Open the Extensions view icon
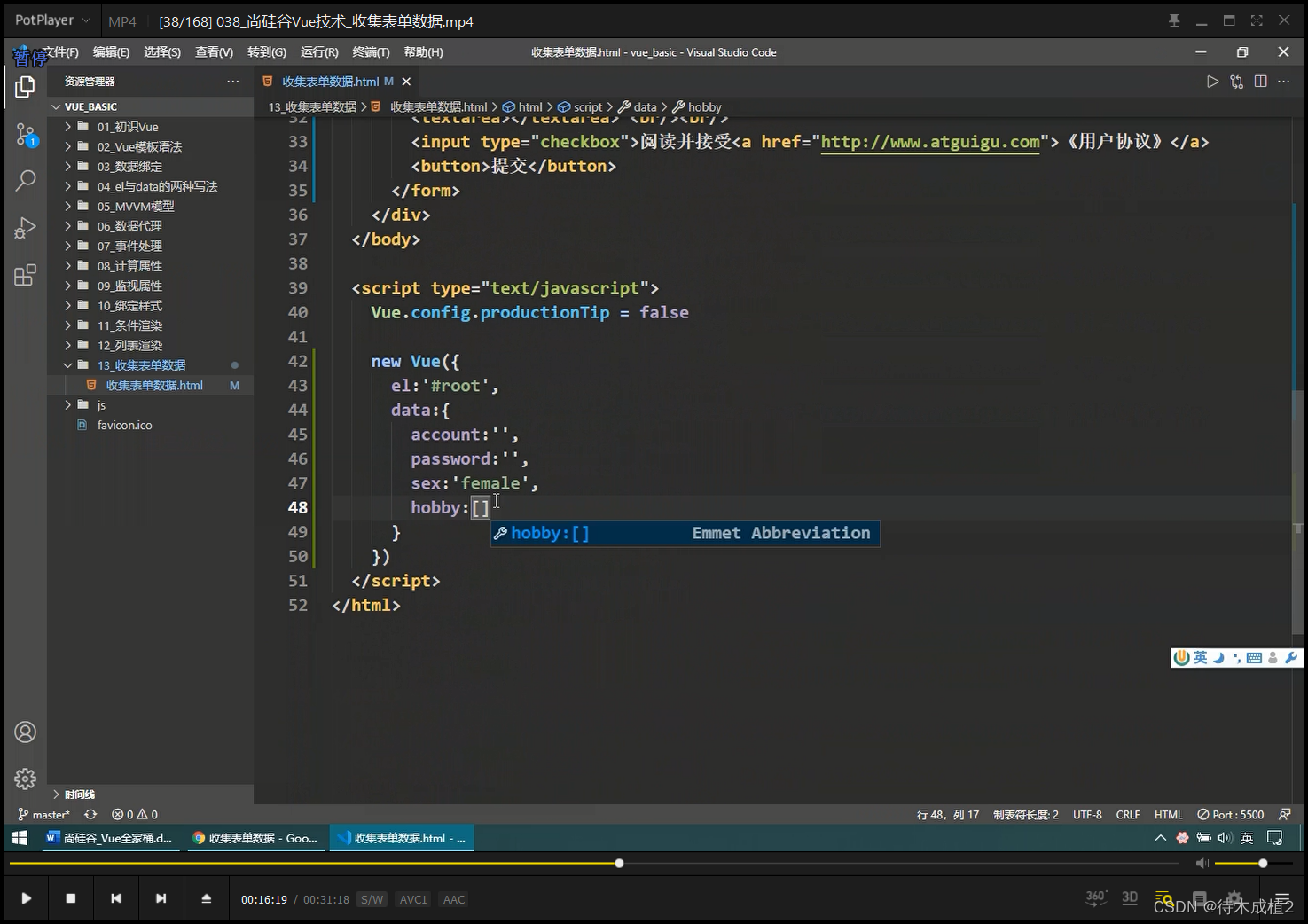Viewport: 1308px width, 924px height. (25, 275)
